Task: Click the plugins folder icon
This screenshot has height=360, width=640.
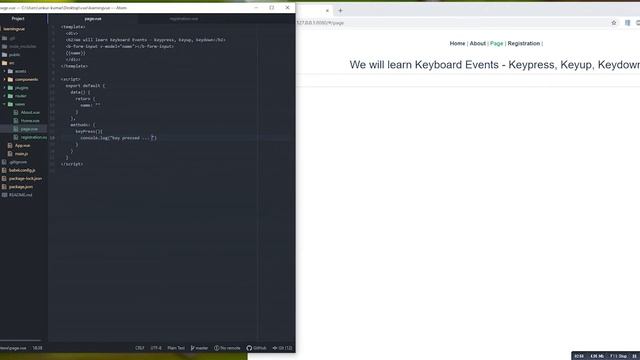Action: (11, 88)
